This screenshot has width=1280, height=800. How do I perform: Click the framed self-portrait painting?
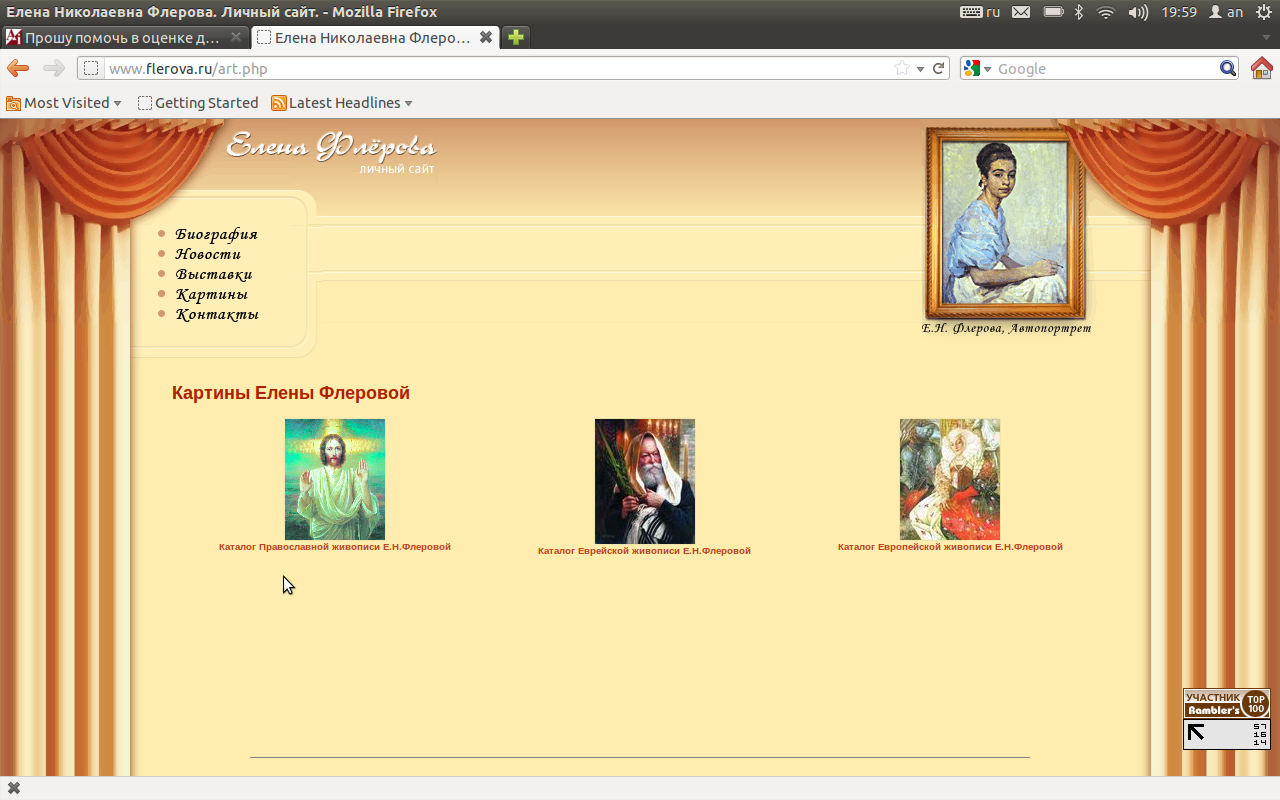click(1005, 222)
